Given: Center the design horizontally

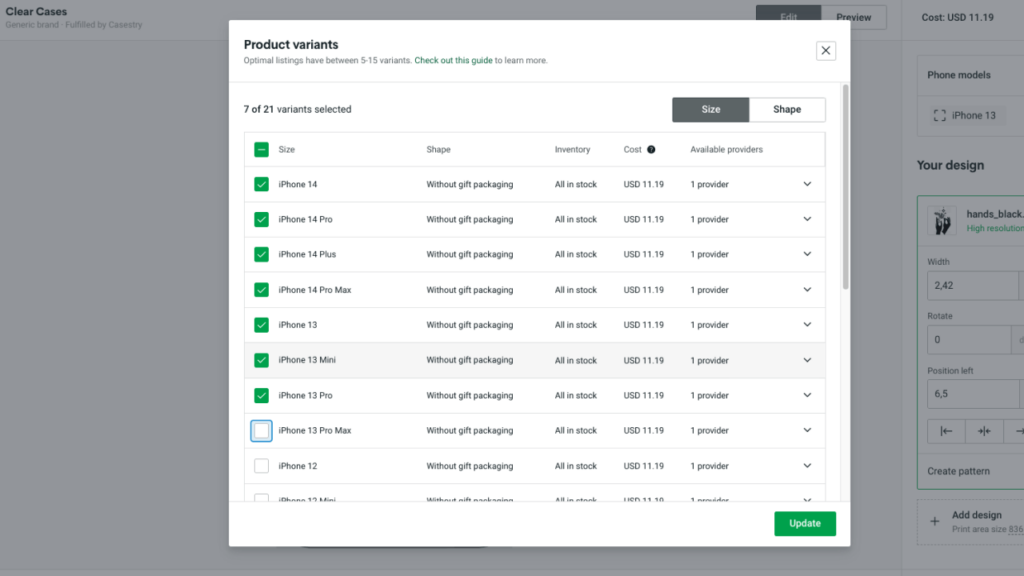Looking at the screenshot, I should tap(984, 431).
